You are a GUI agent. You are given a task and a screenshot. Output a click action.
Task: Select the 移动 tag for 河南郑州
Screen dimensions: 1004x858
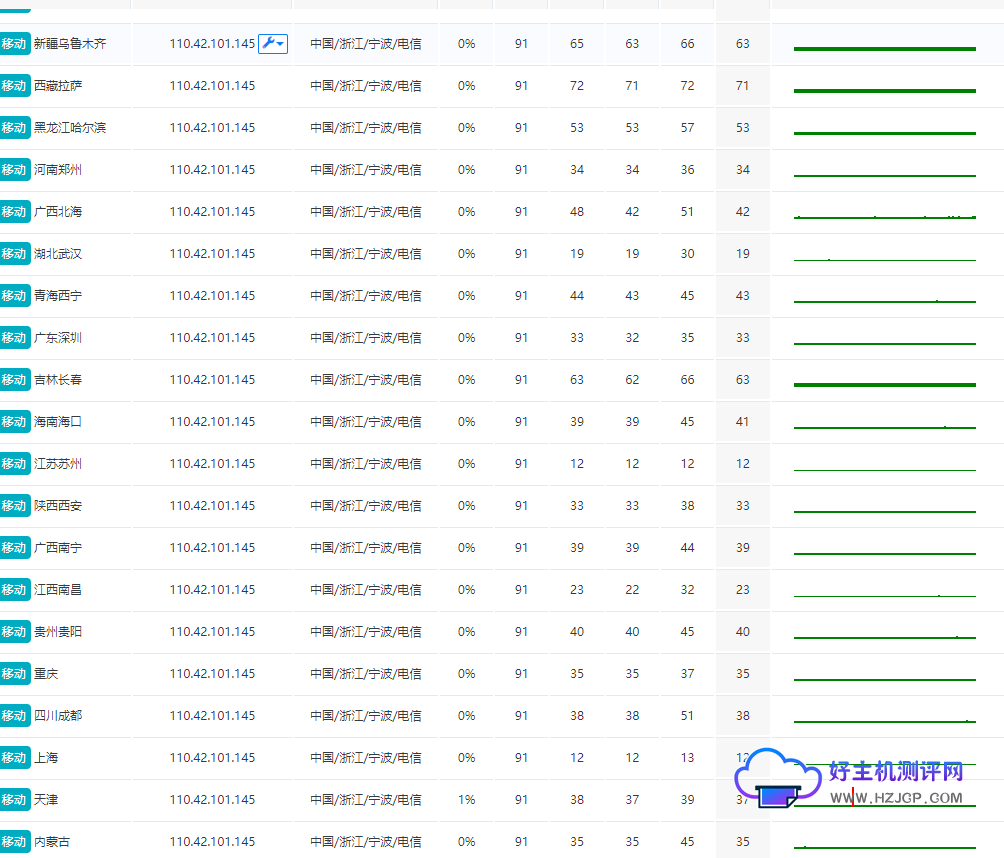14,170
